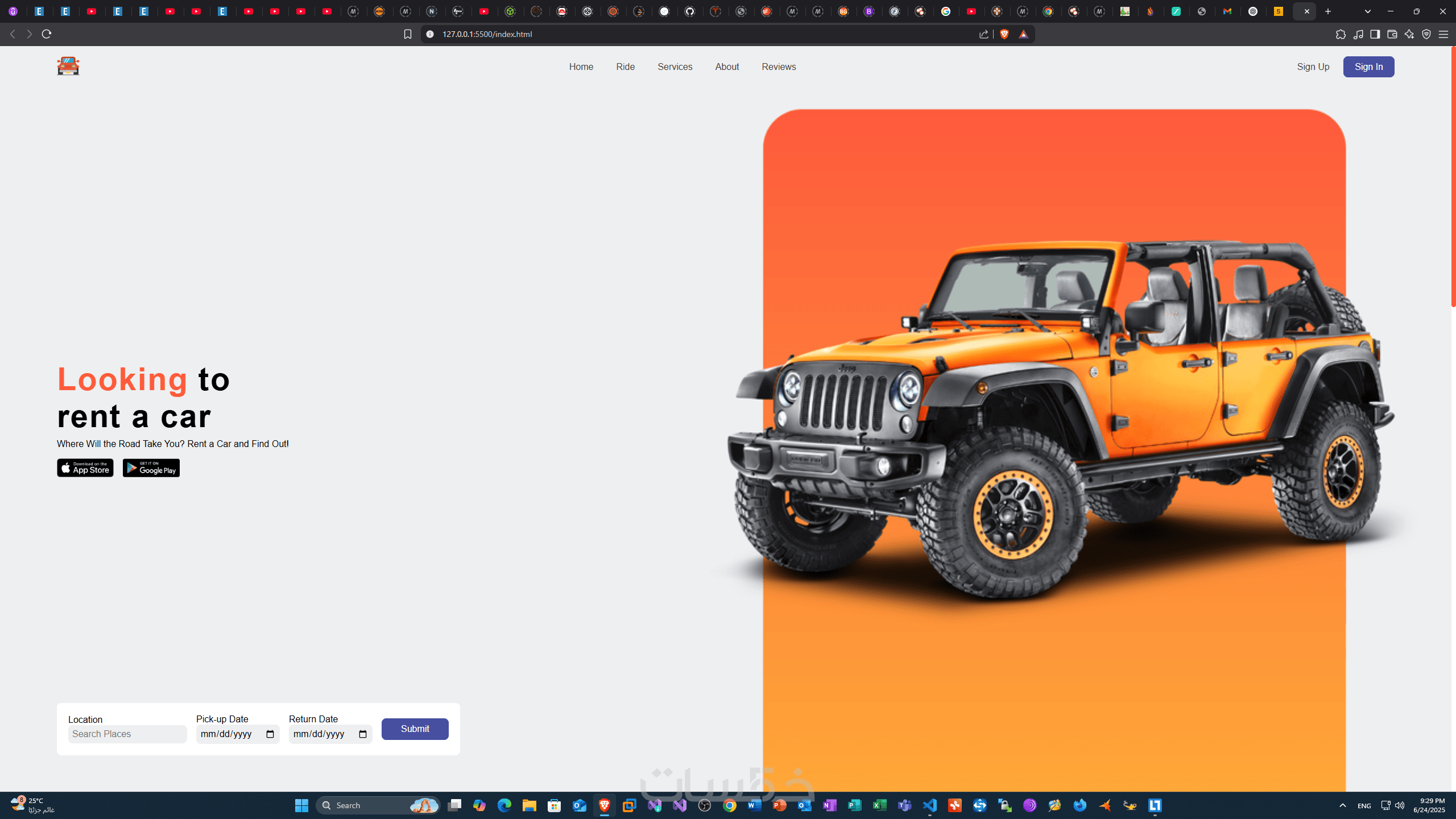Open the Services nav menu item

point(675,67)
